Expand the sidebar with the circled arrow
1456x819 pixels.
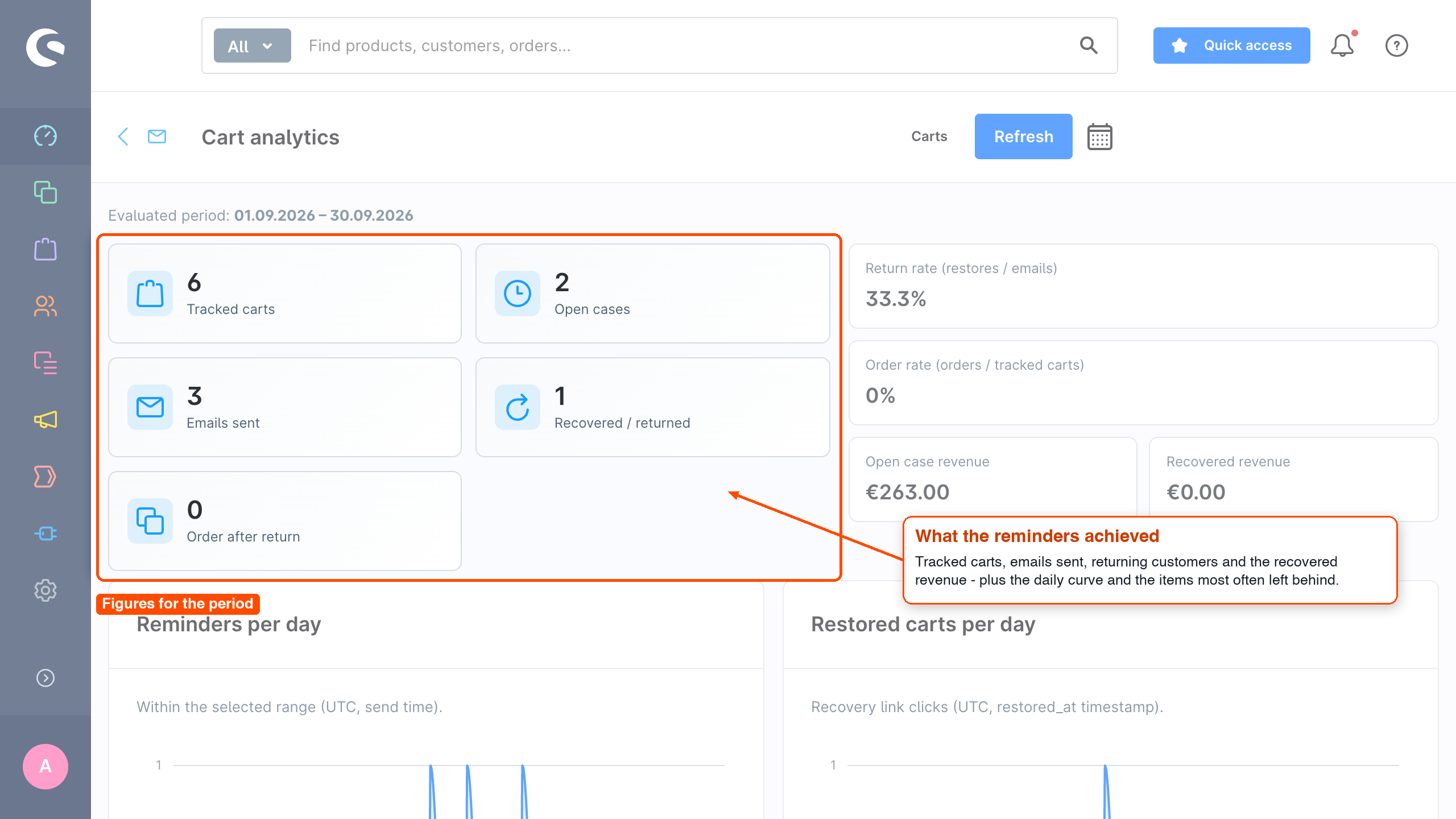click(45, 678)
